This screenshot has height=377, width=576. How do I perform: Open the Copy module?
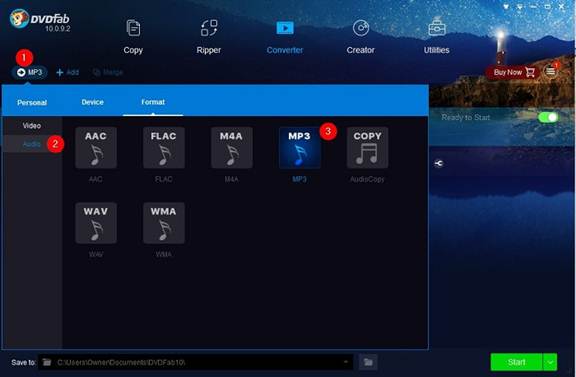[133, 37]
